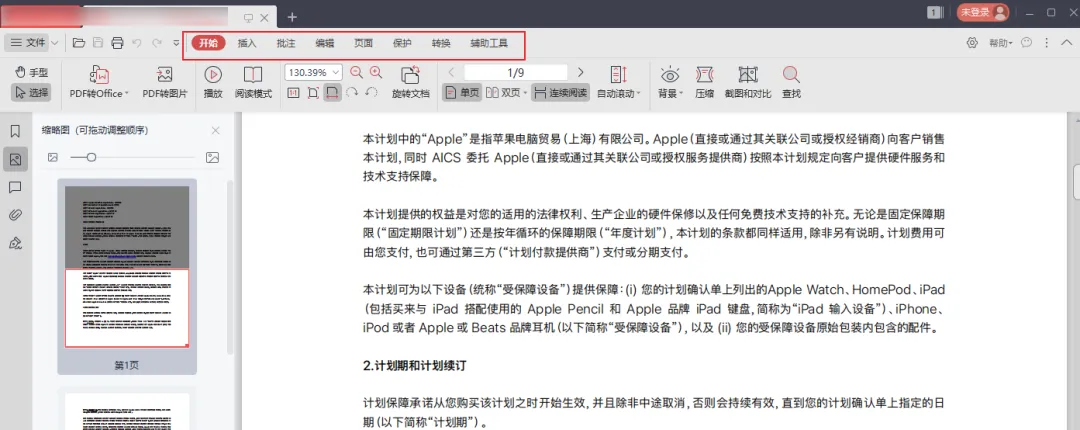The image size is (1080, 430).
Task: Expand the arrow next to 文件
Action: [54, 43]
